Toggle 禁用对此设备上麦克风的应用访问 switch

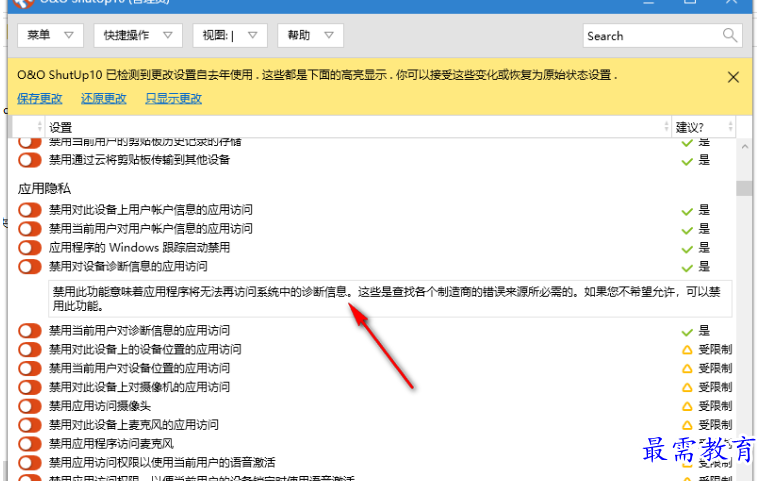[30, 425]
